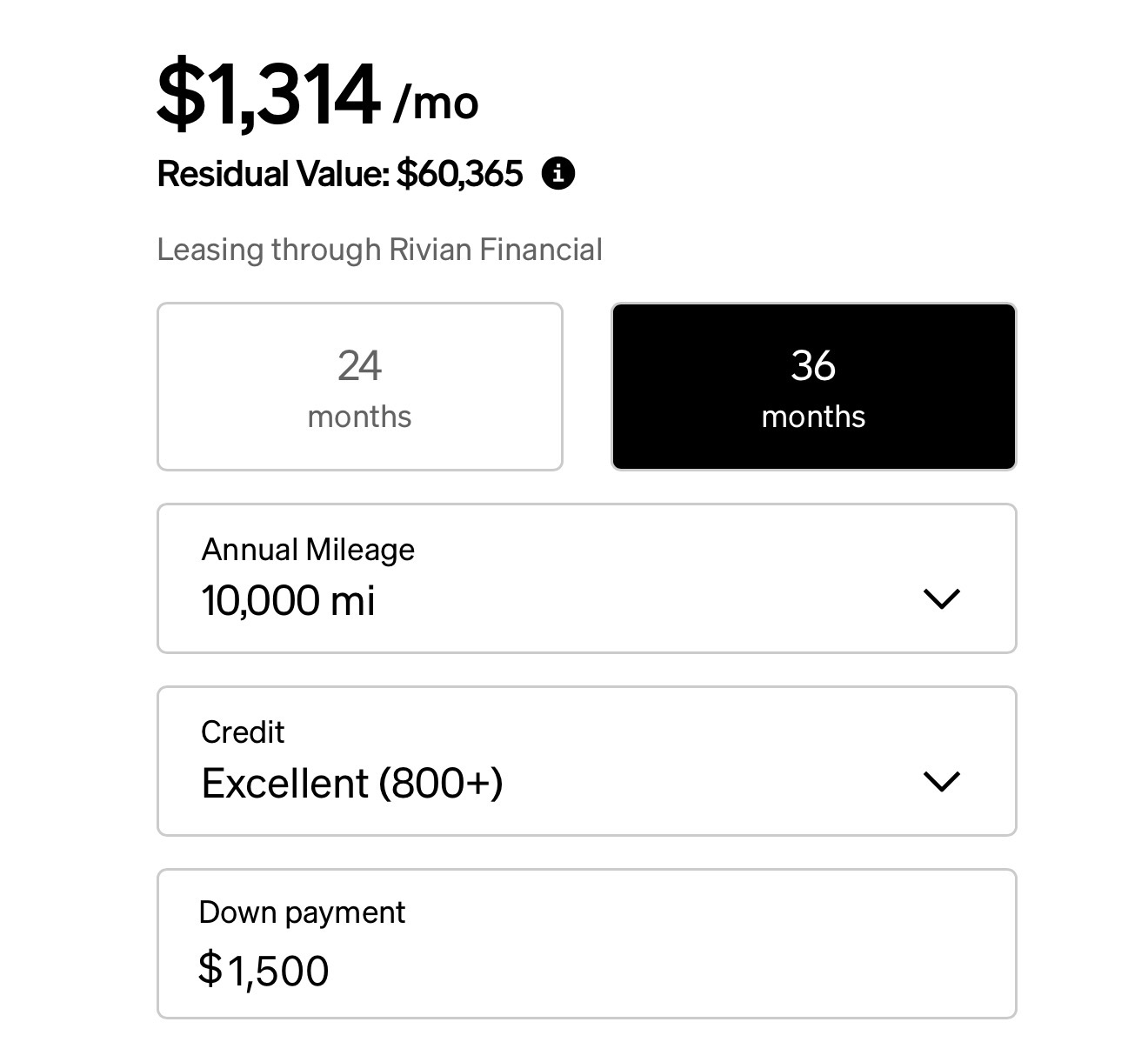This screenshot has height=1062, width=1148.
Task: Click the Annual Mileage label
Action: pyautogui.click(x=308, y=550)
